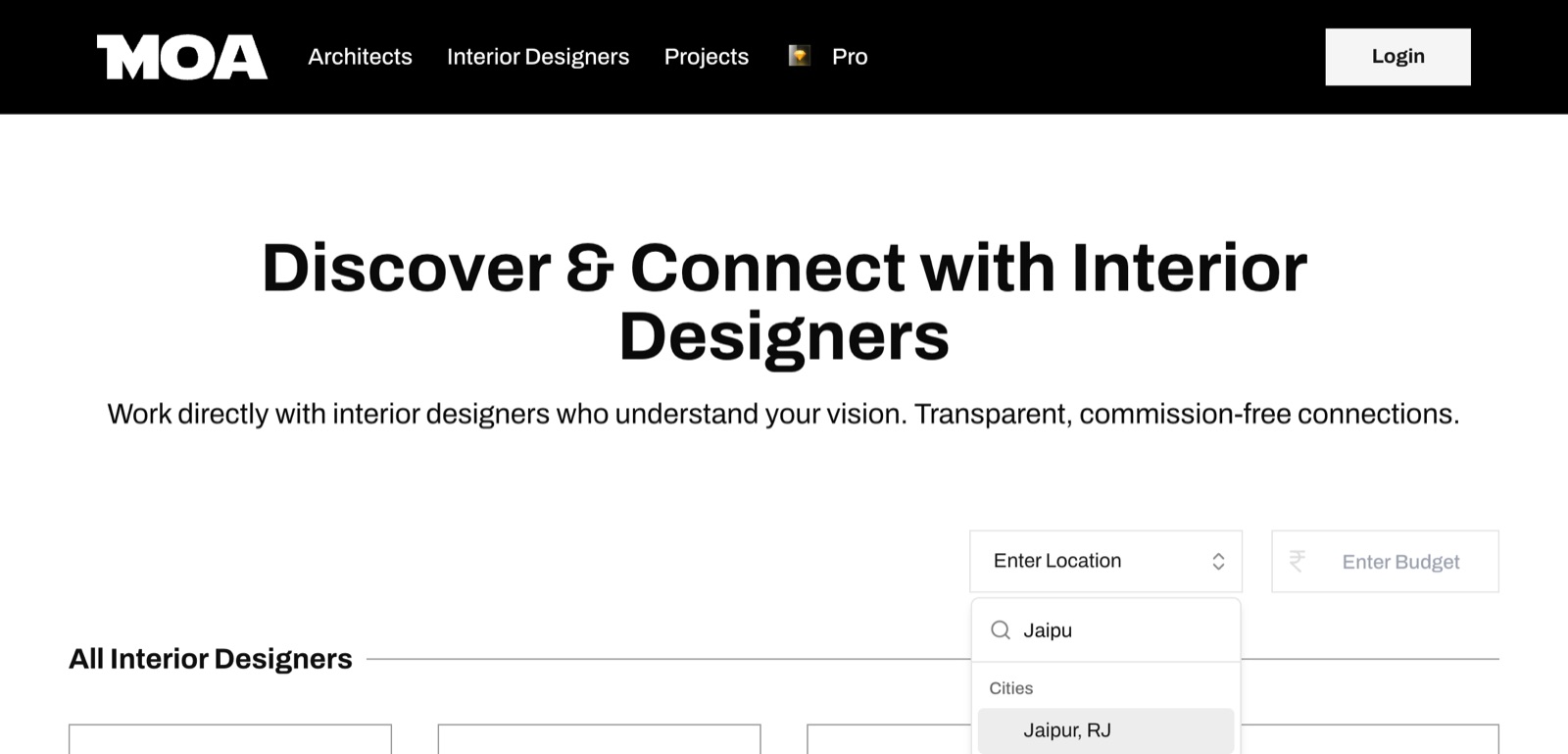Click the Pro badge icon

(800, 56)
